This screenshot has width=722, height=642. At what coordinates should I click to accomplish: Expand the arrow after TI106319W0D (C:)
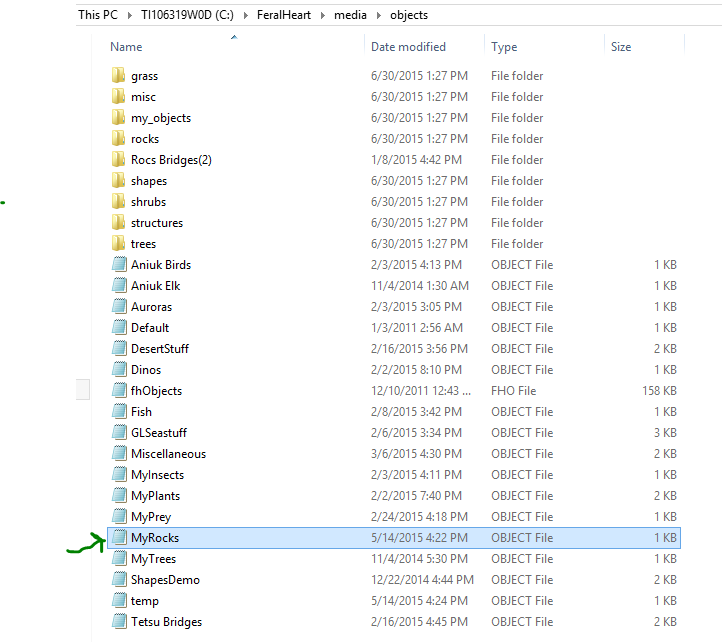pyautogui.click(x=246, y=15)
